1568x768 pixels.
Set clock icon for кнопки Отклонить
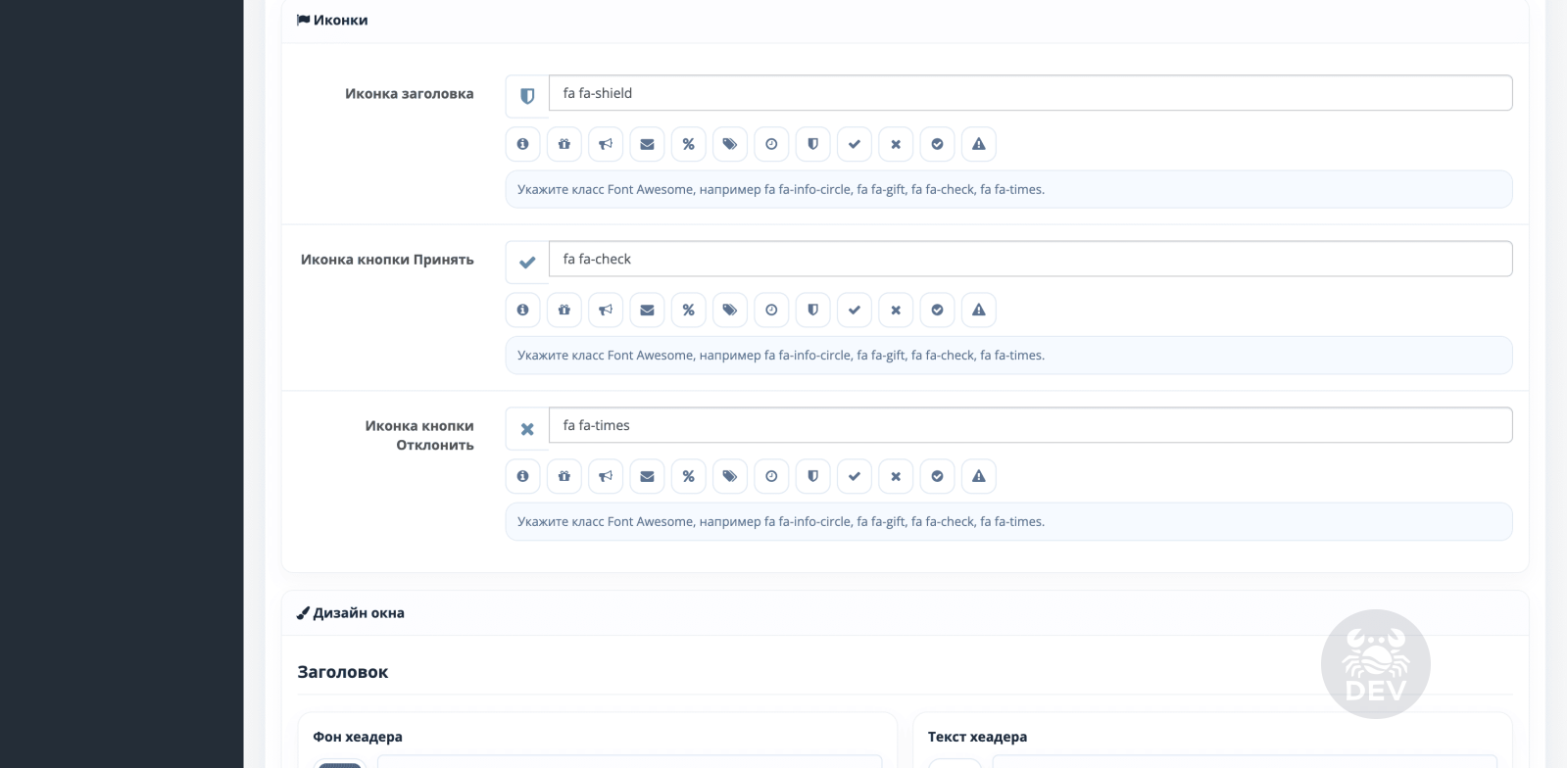pyautogui.click(x=771, y=476)
